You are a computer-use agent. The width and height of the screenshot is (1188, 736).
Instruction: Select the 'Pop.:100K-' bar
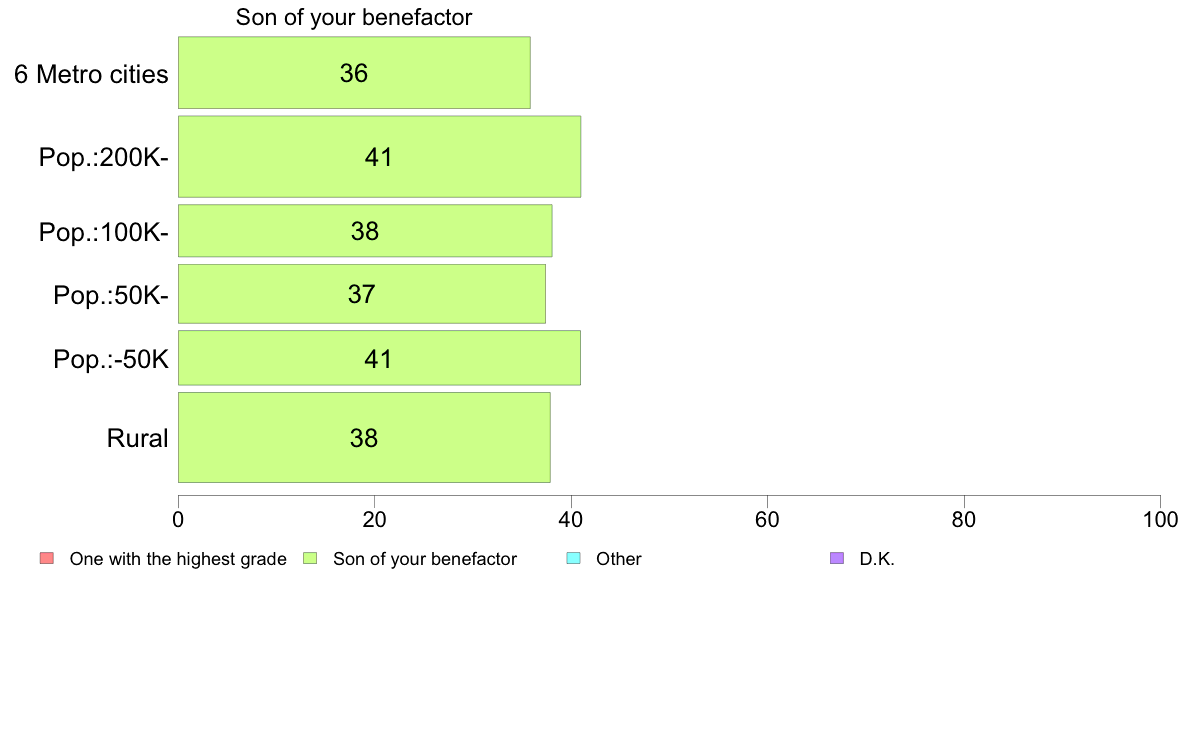pos(365,231)
